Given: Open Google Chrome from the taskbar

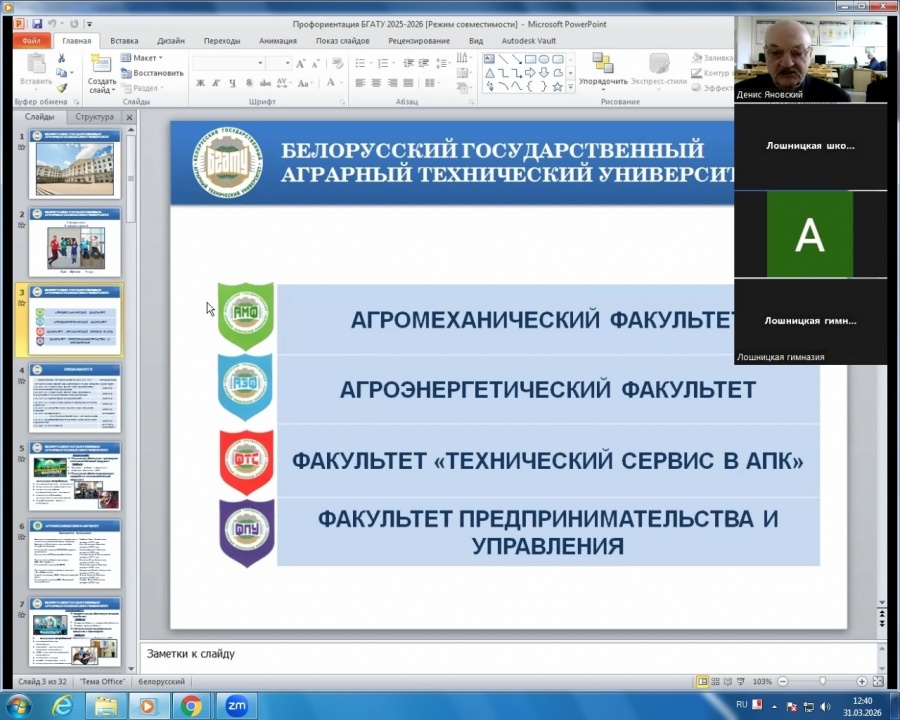Looking at the screenshot, I should click(x=191, y=706).
